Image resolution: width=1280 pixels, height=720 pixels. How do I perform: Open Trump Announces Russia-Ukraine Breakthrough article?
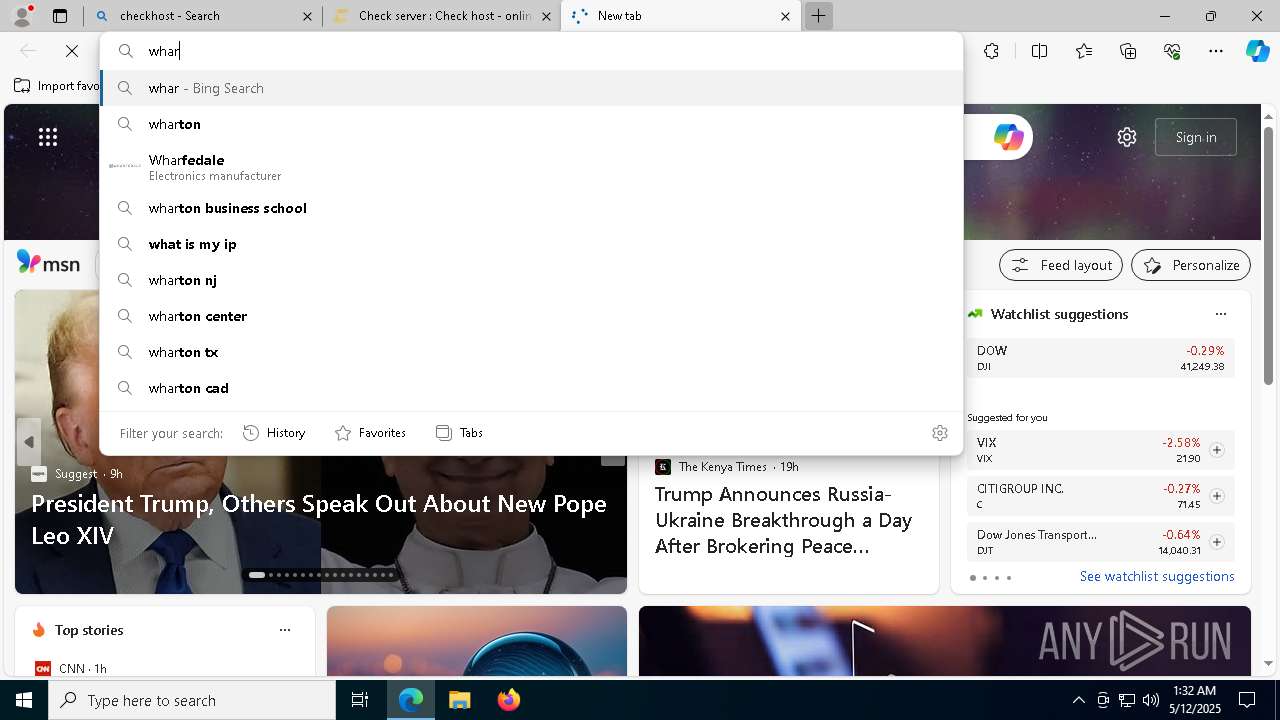point(783,520)
